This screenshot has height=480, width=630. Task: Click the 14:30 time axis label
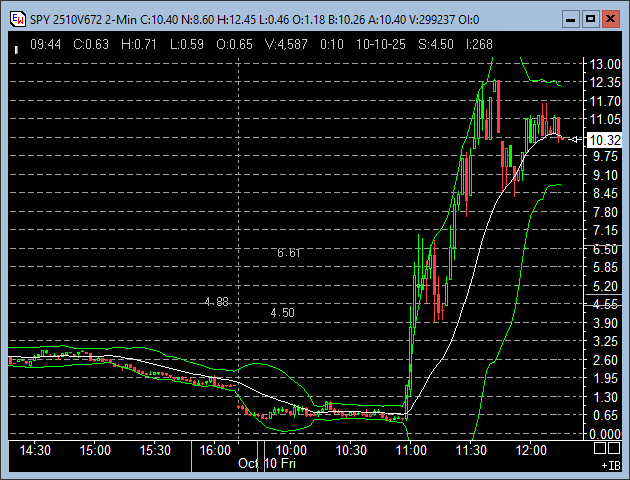(x=35, y=450)
